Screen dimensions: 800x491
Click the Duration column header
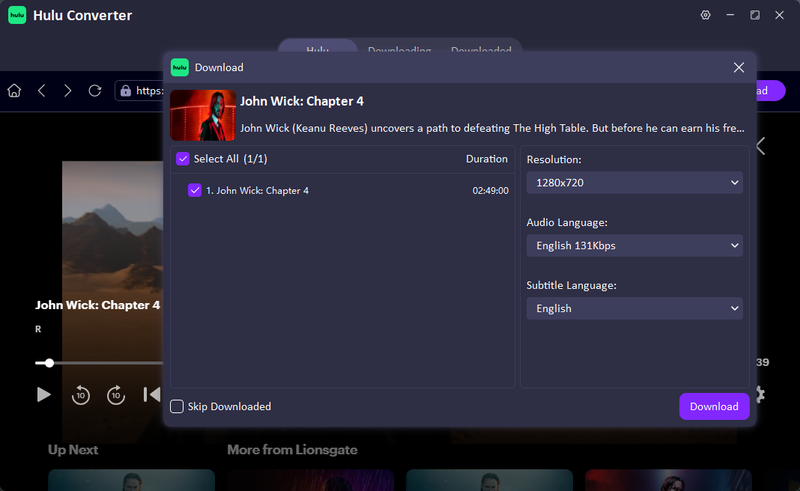[487, 159]
